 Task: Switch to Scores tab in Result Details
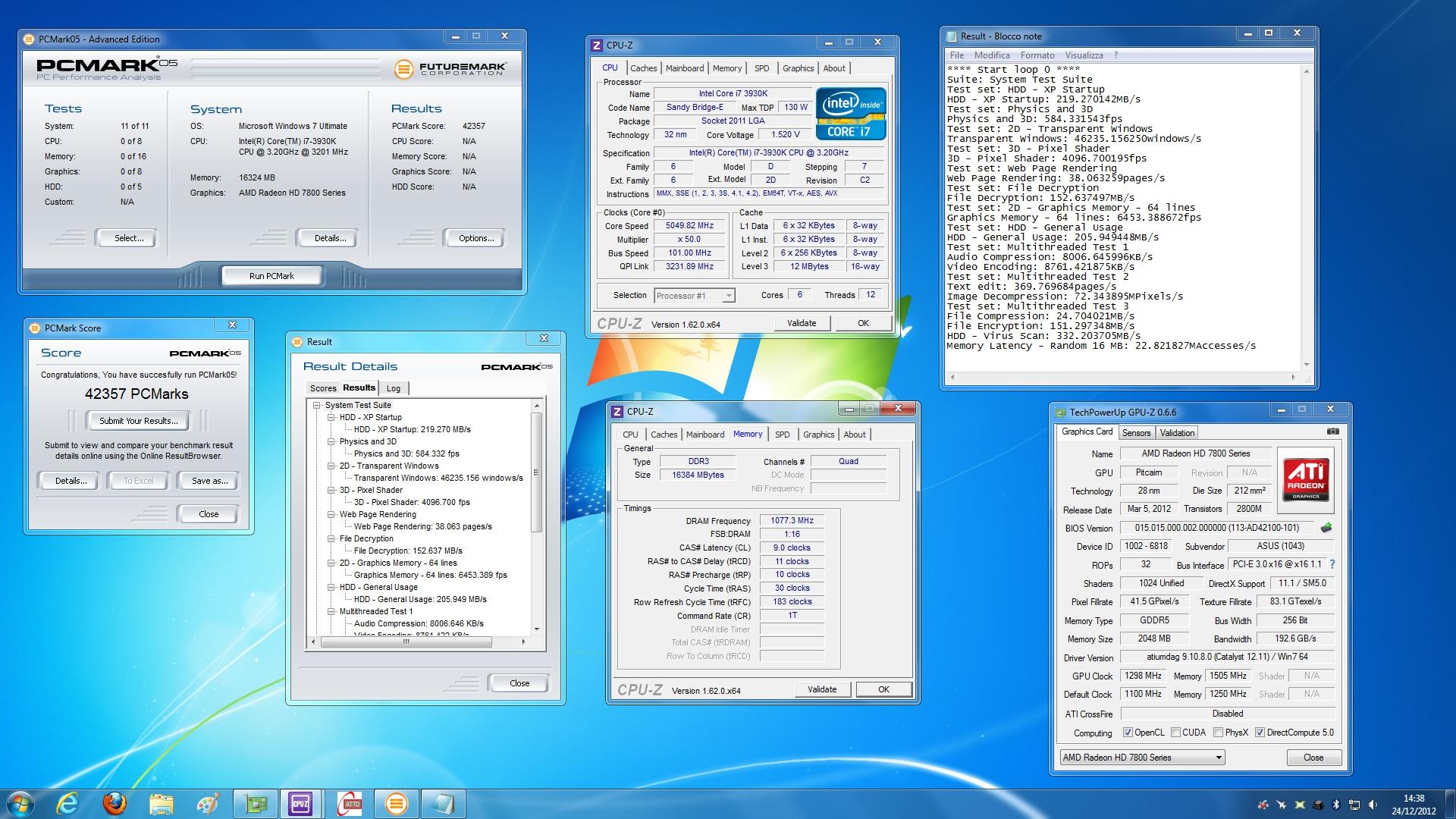coord(323,388)
